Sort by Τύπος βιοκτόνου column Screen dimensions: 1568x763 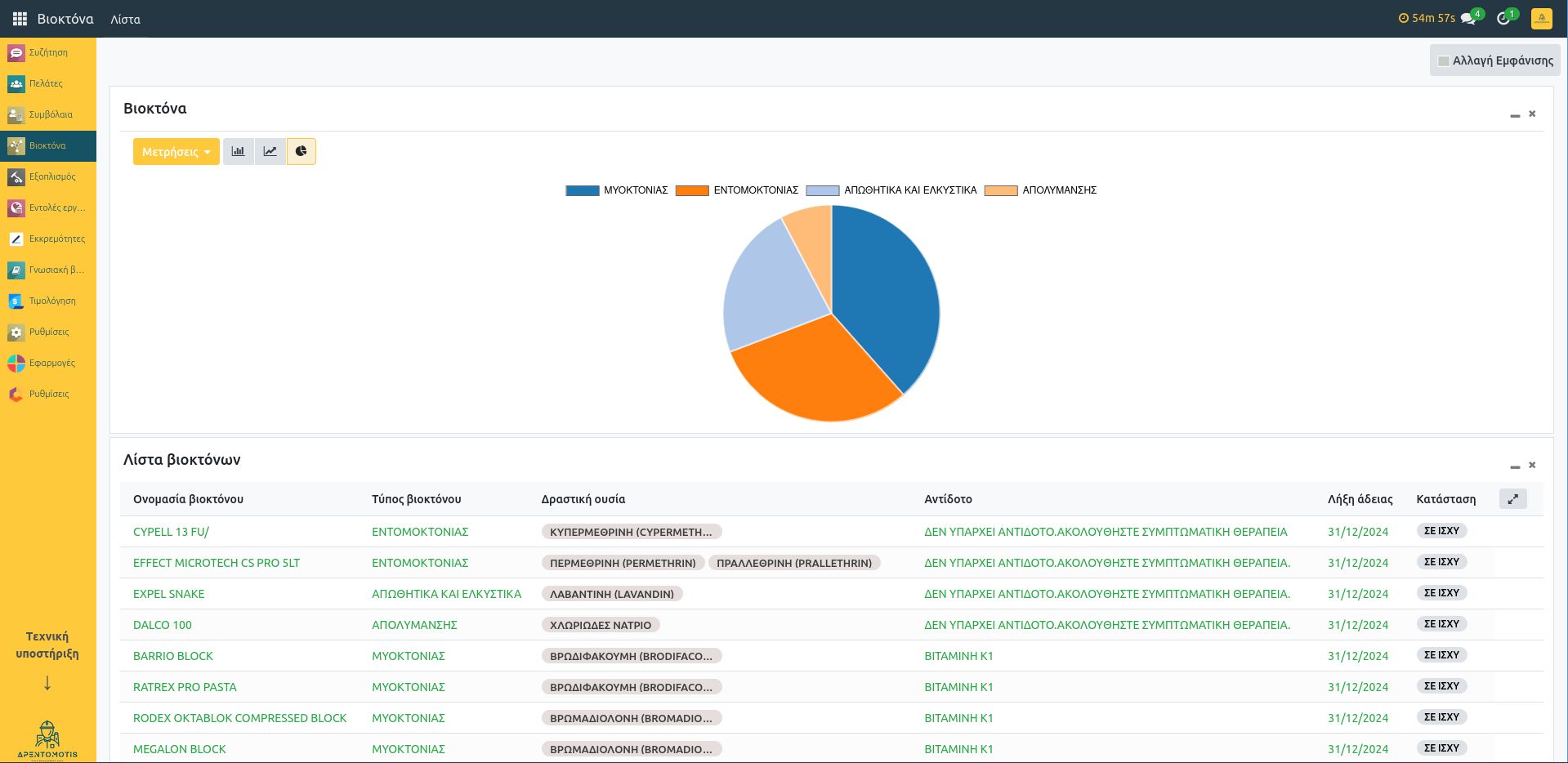coord(417,499)
